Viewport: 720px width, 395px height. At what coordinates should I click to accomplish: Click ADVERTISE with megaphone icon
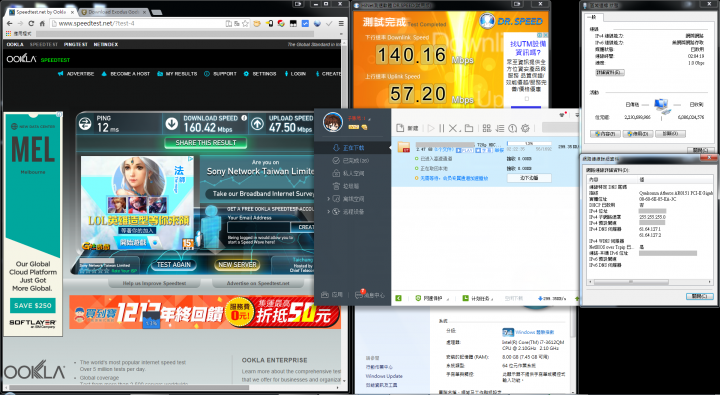(76, 73)
